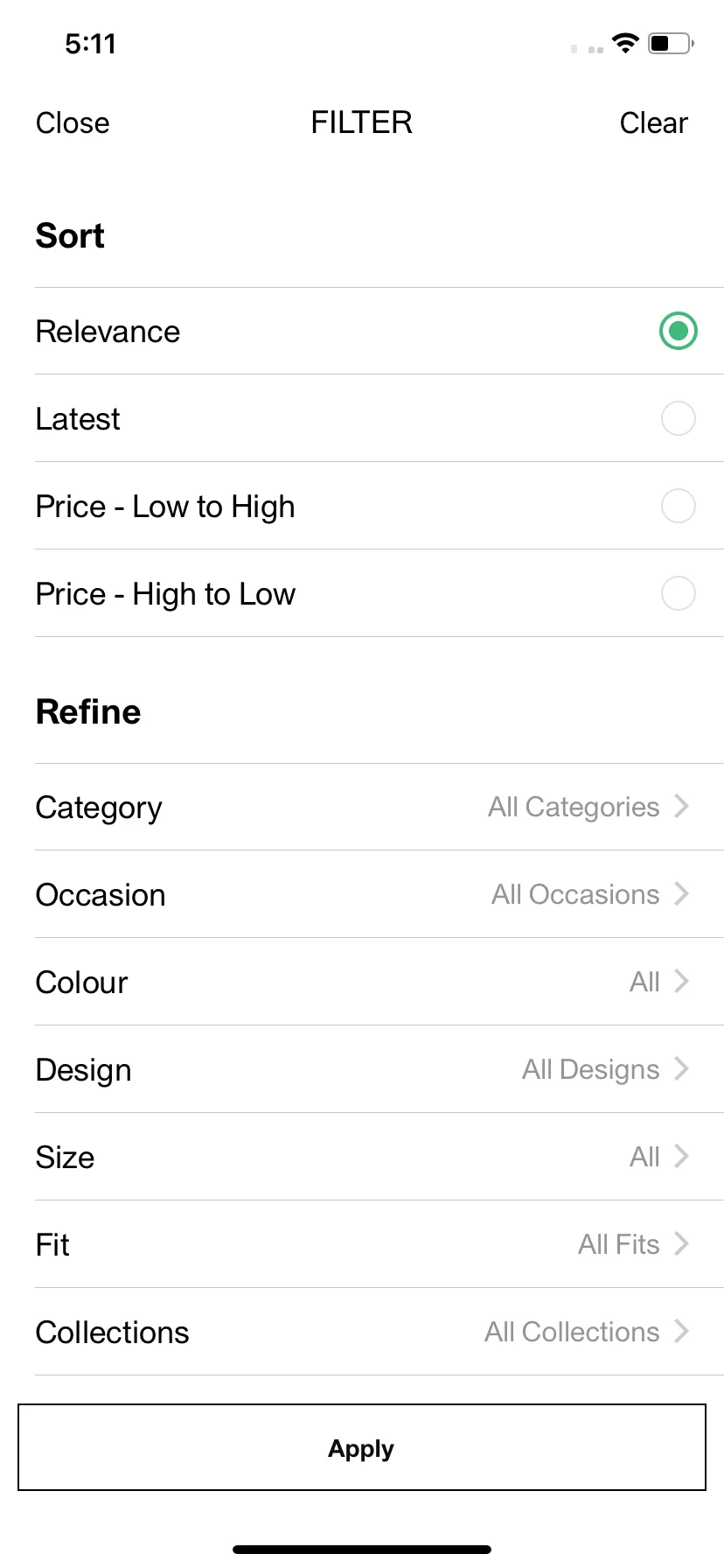Apply the selected filters

pyautogui.click(x=362, y=1447)
